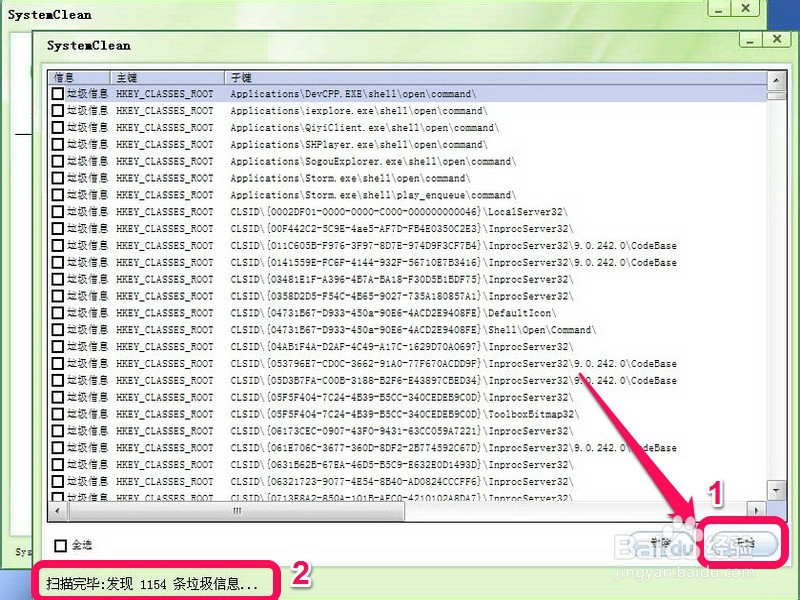Select subkey text CLSID\{0141559E-FC6F-4144

(453, 262)
